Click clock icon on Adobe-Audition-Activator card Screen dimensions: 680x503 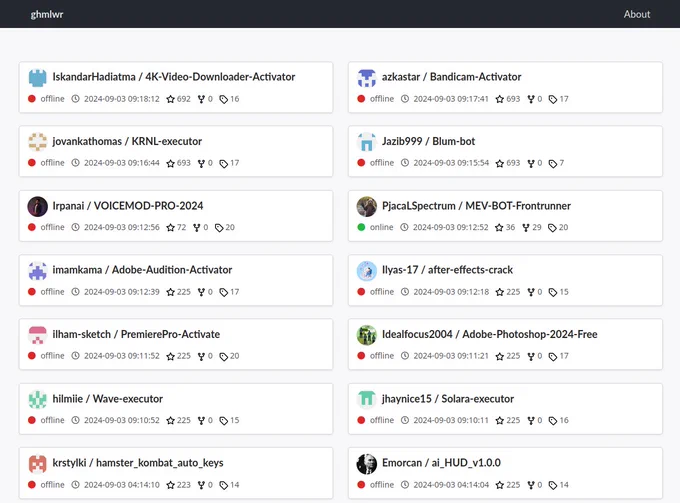click(x=75, y=292)
